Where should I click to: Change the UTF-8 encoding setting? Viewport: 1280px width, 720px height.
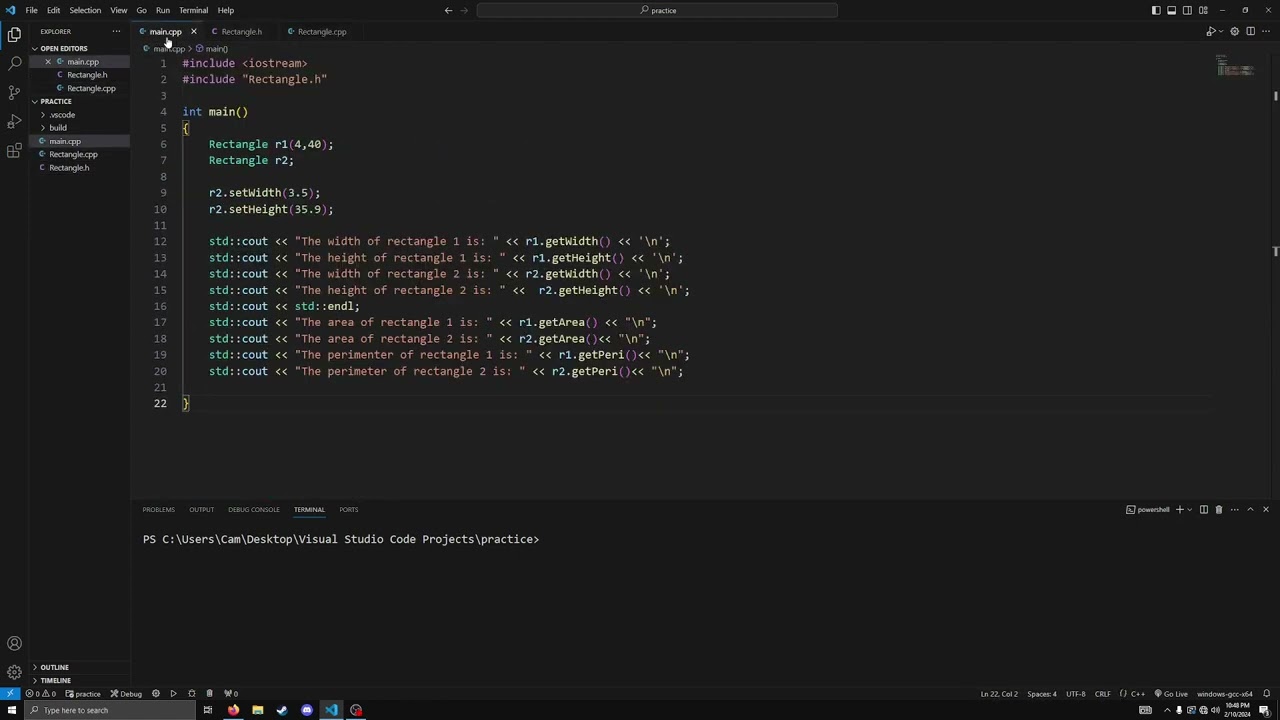click(1075, 694)
